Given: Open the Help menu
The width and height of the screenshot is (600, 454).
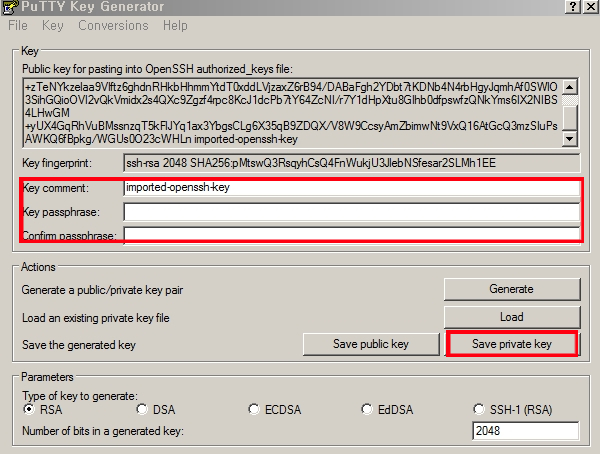Looking at the screenshot, I should click(x=175, y=26).
